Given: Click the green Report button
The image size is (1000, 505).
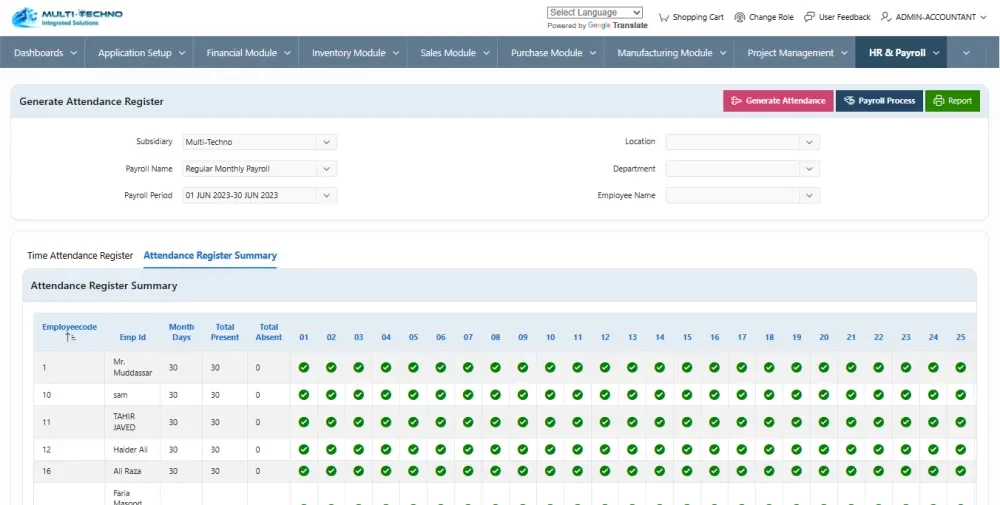Looking at the screenshot, I should 952,101.
